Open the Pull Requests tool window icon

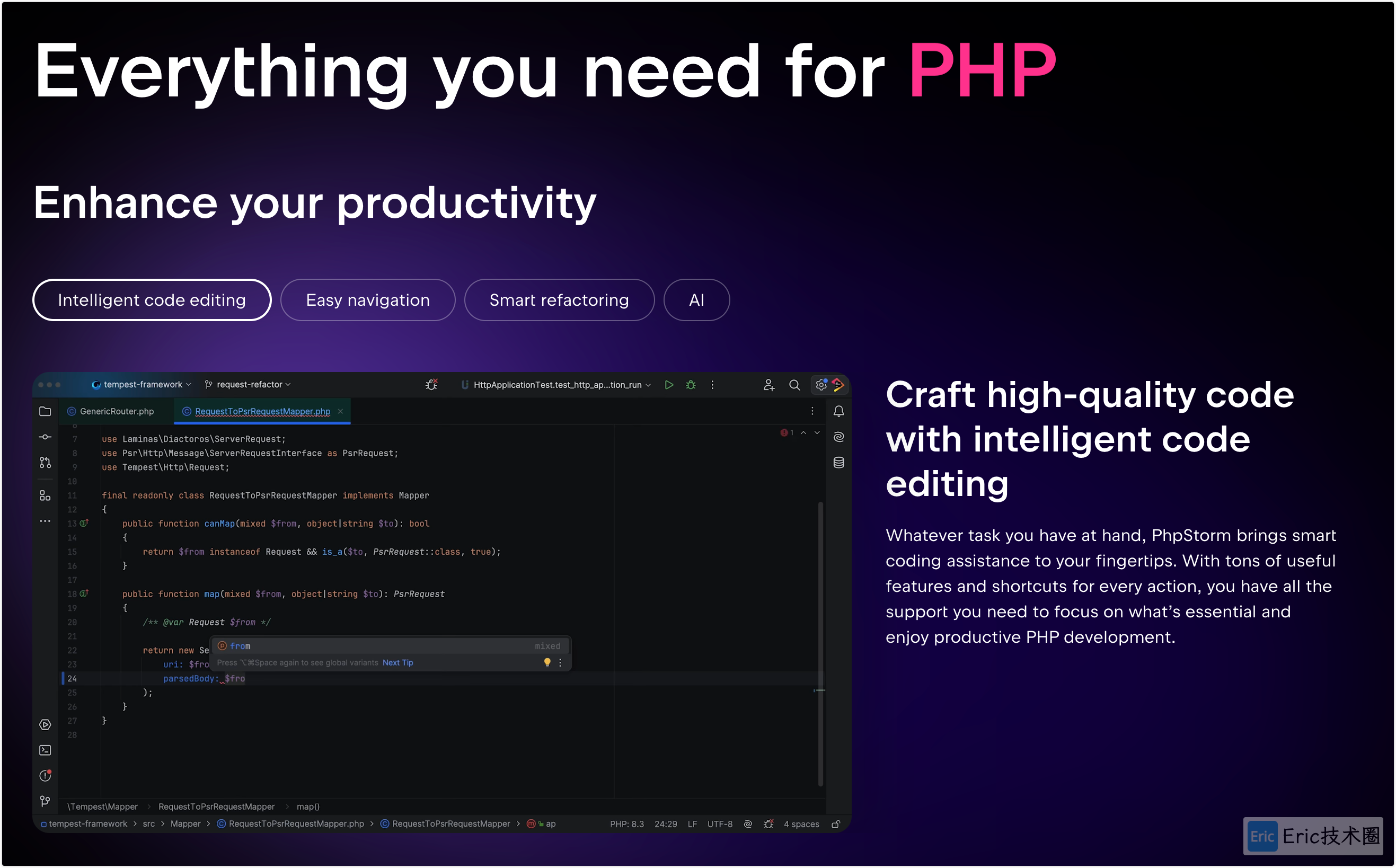45,463
